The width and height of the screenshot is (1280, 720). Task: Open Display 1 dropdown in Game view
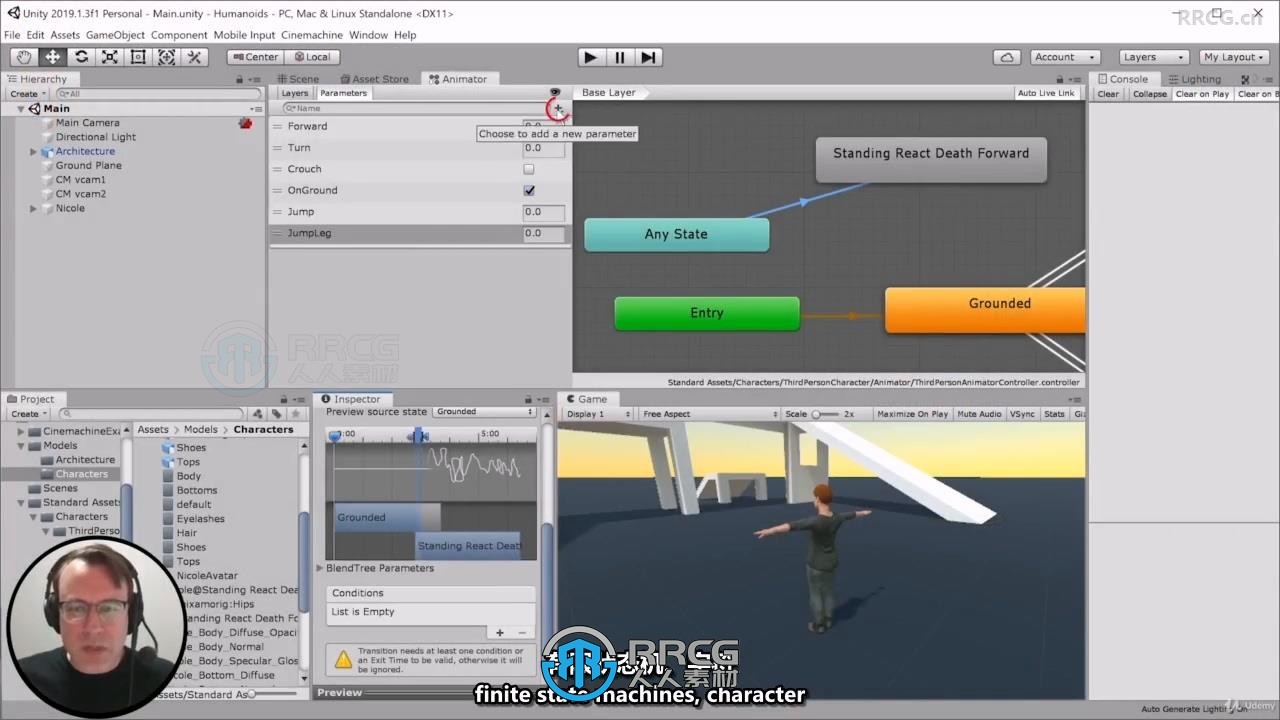[598, 414]
